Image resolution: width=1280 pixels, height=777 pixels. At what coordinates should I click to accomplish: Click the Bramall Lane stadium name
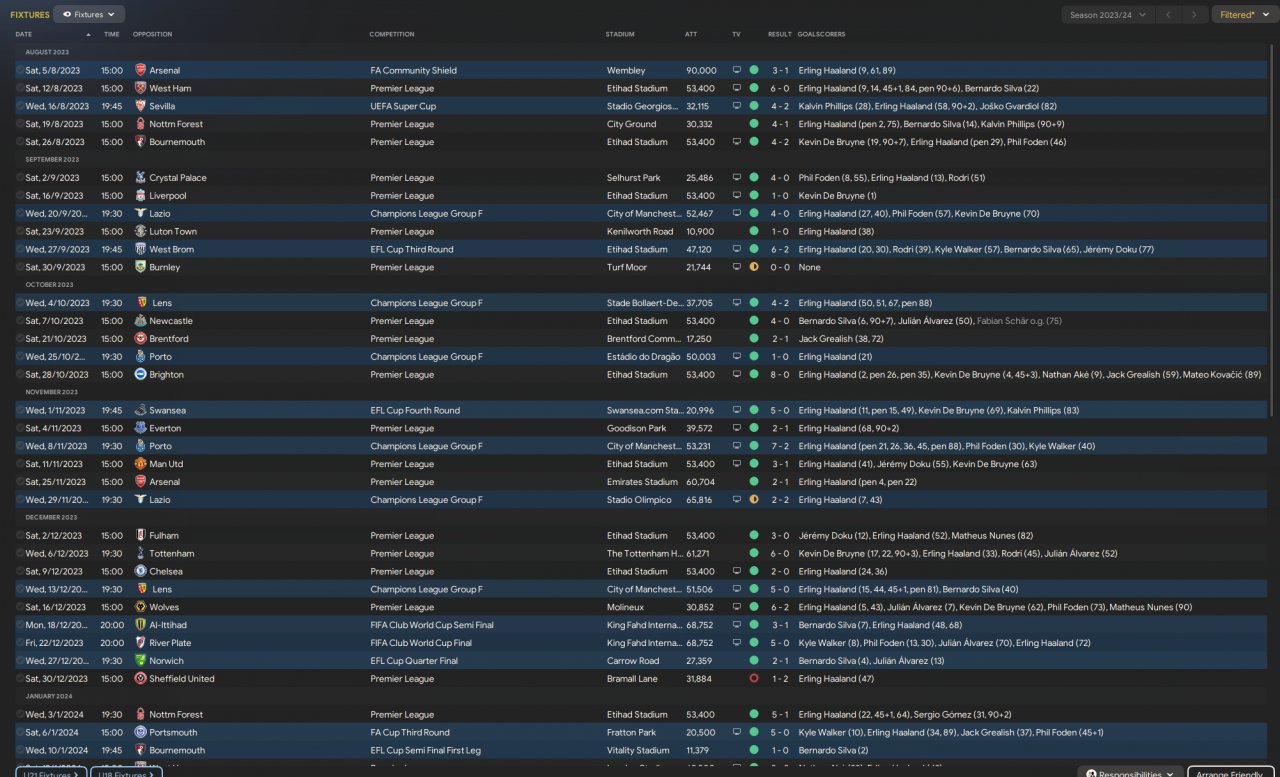coord(633,679)
